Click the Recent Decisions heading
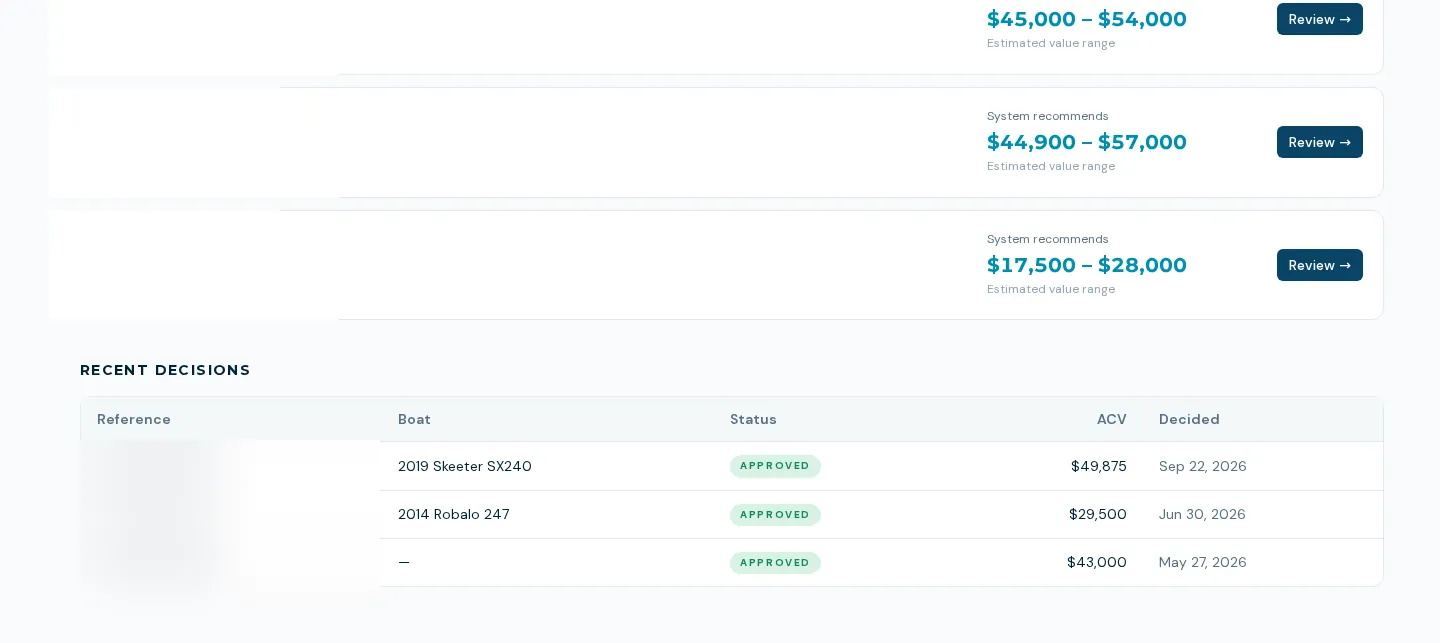The width and height of the screenshot is (1440, 643). (x=165, y=370)
